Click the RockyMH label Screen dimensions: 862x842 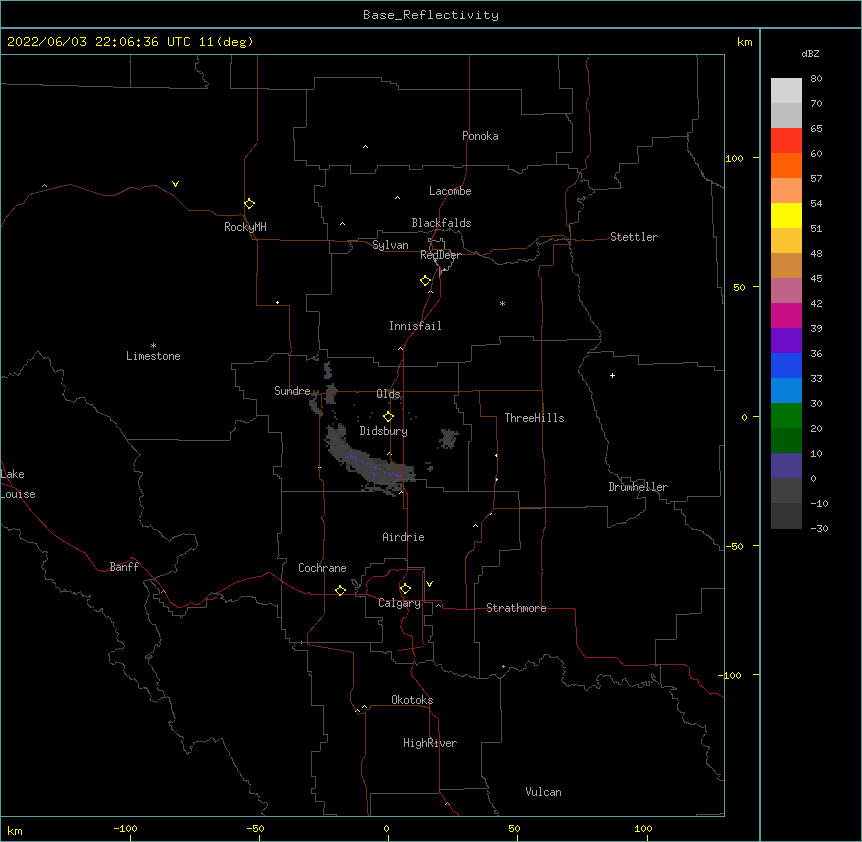245,227
